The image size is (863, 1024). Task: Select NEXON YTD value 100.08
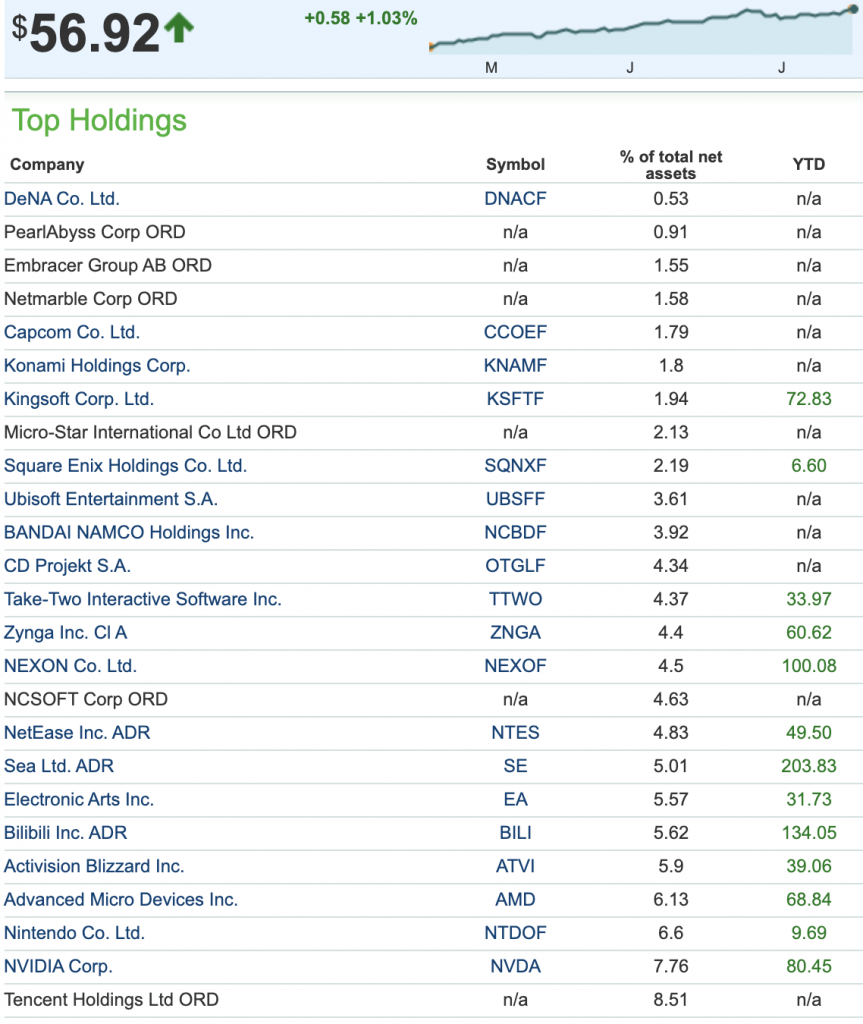pos(809,665)
